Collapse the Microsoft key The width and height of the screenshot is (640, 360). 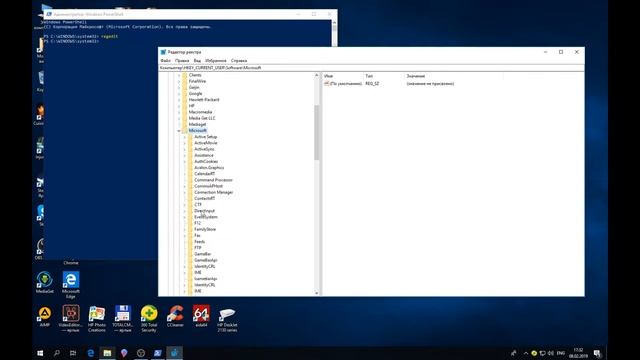(179, 131)
